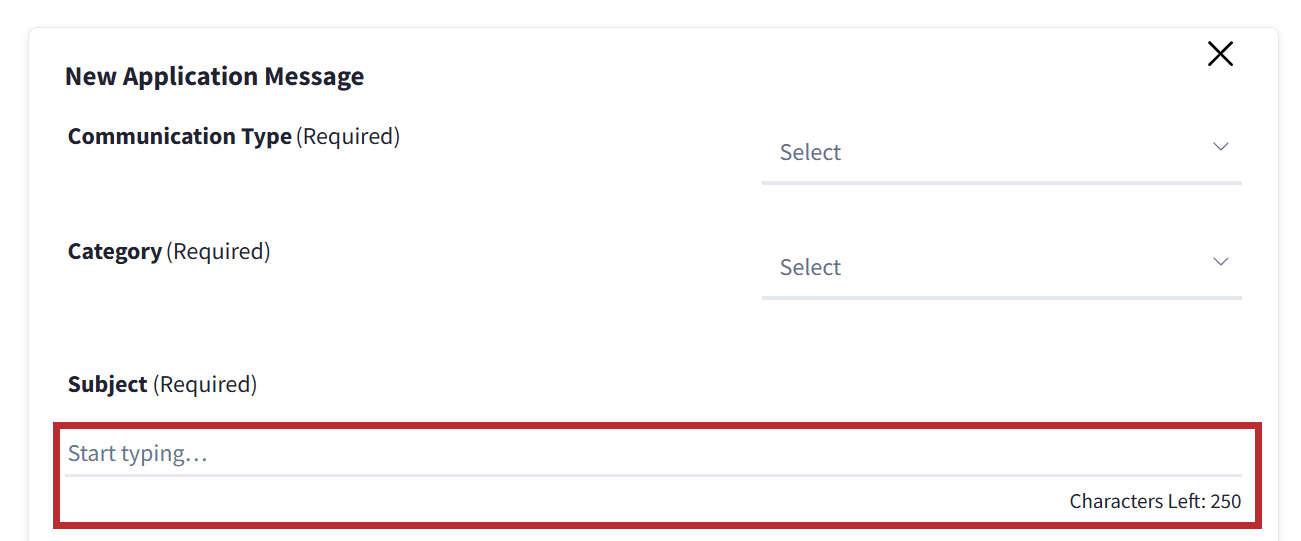Click the Communication Type chevron arrow
Screen dimensions: 1301x541
click(1220, 147)
